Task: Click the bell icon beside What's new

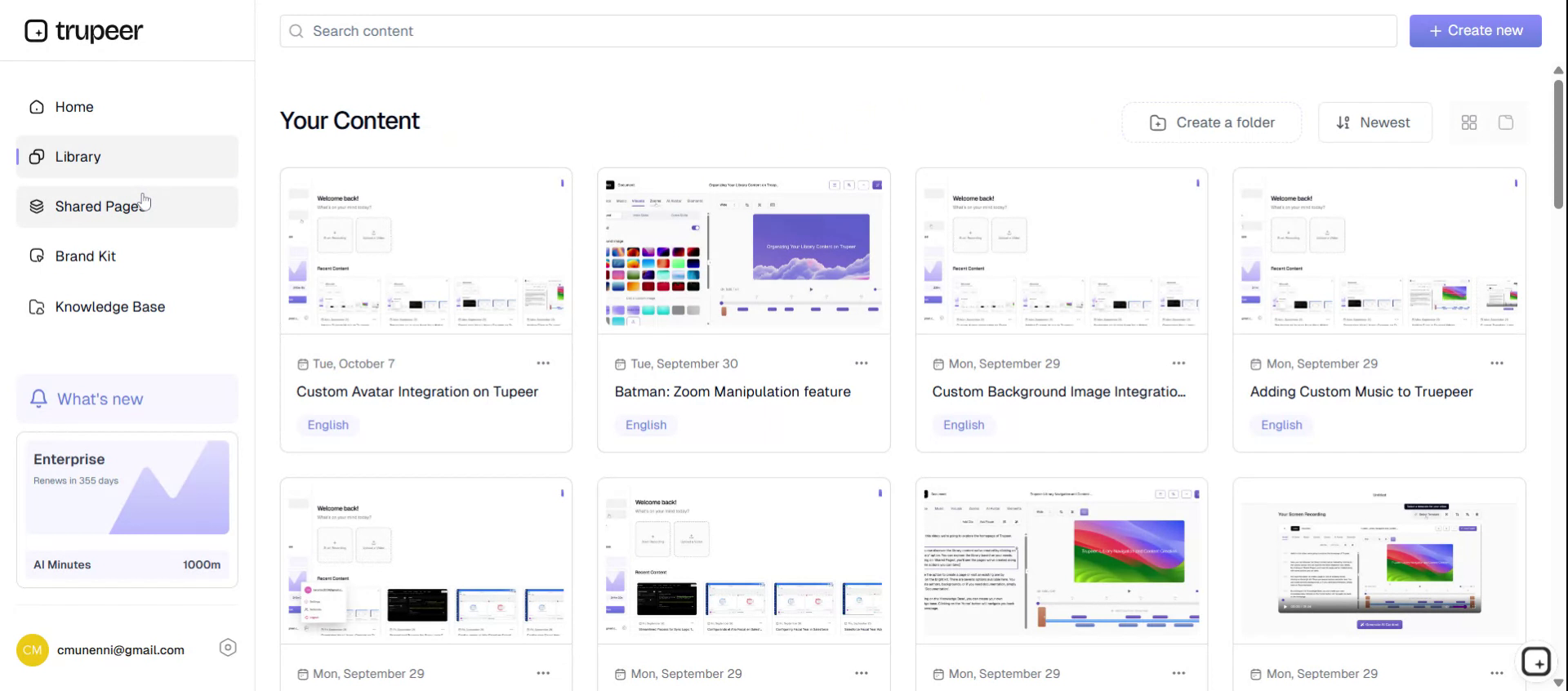Action: (x=38, y=399)
